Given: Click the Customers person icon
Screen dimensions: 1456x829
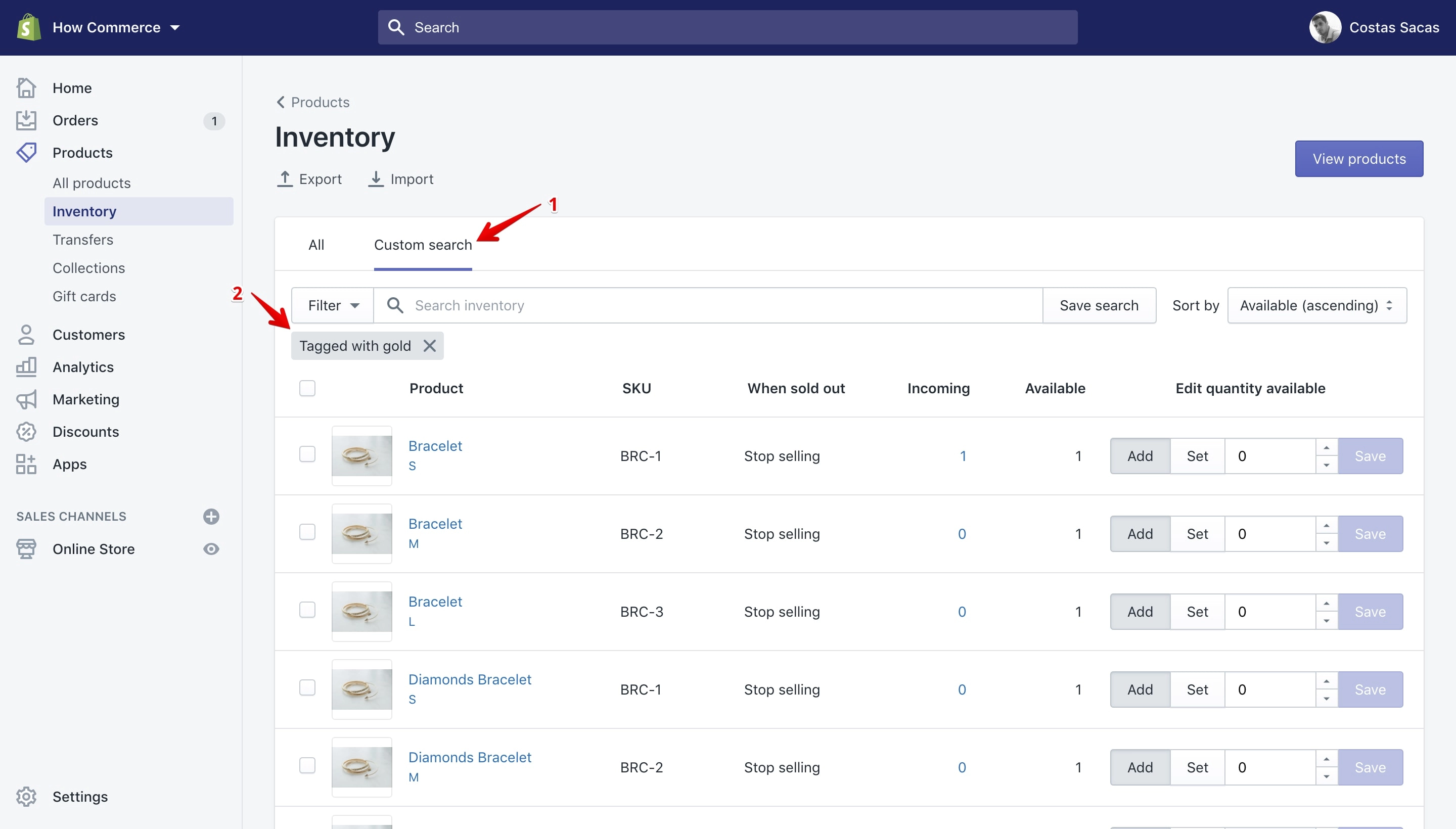Looking at the screenshot, I should (x=26, y=335).
